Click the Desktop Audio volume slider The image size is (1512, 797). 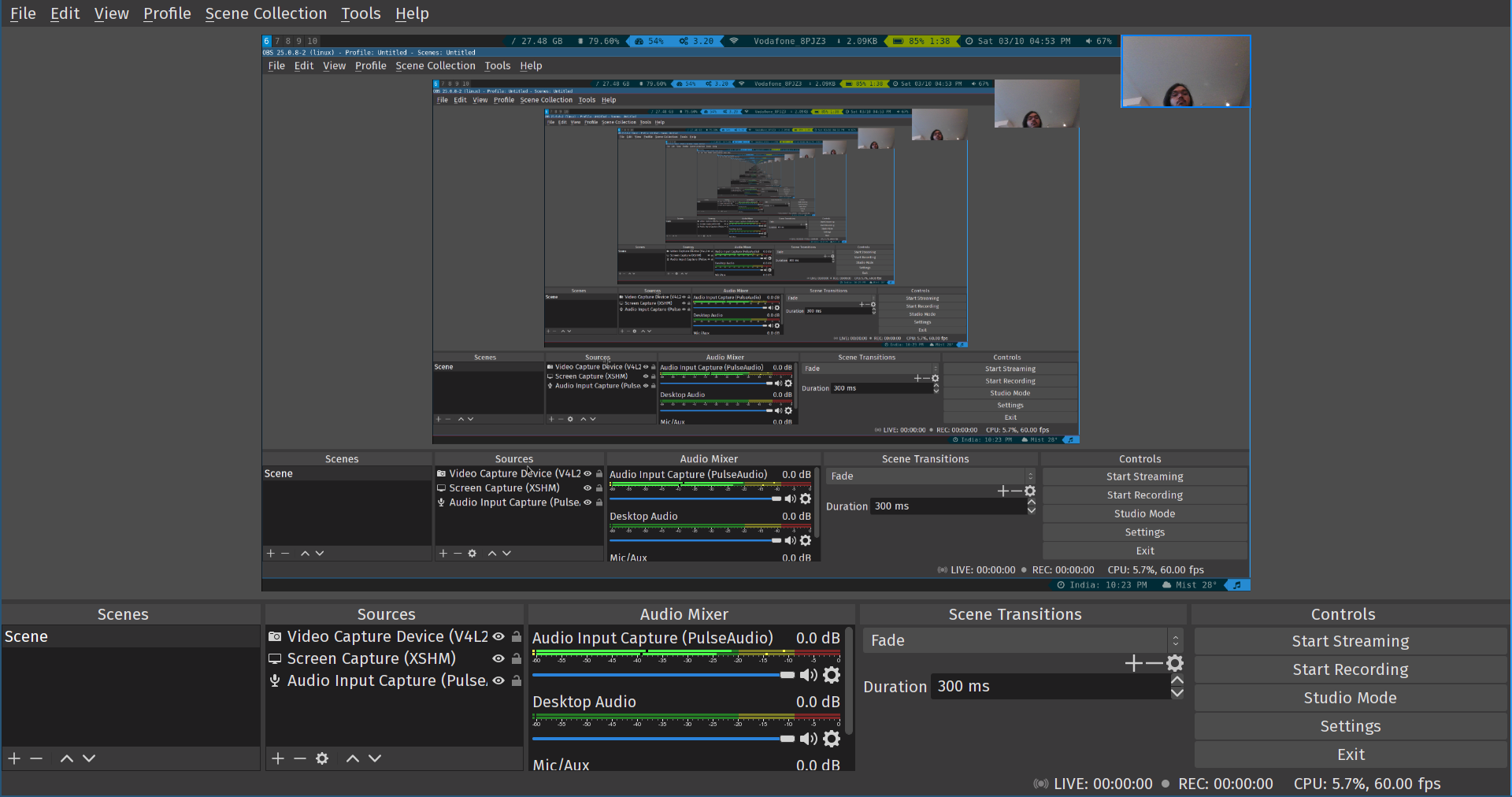pyautogui.click(x=663, y=739)
